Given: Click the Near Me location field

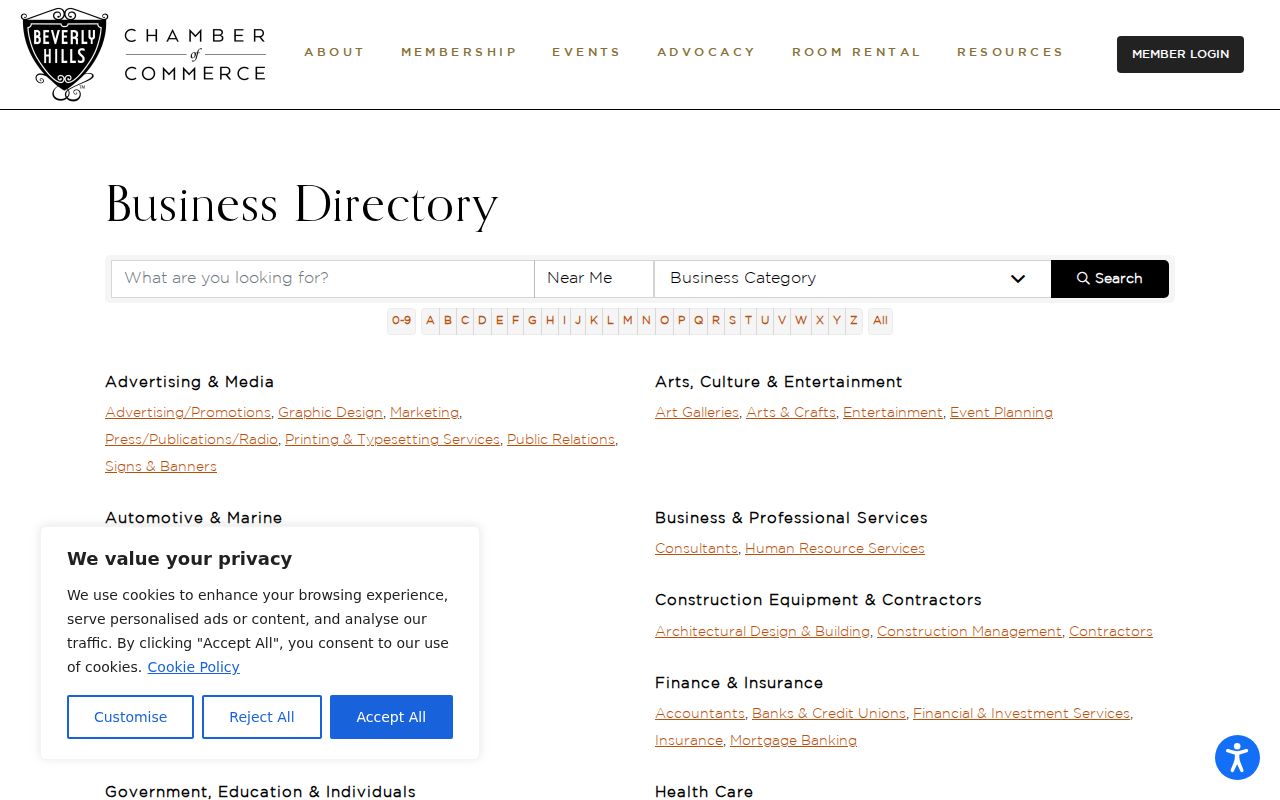Looking at the screenshot, I should 594,278.
